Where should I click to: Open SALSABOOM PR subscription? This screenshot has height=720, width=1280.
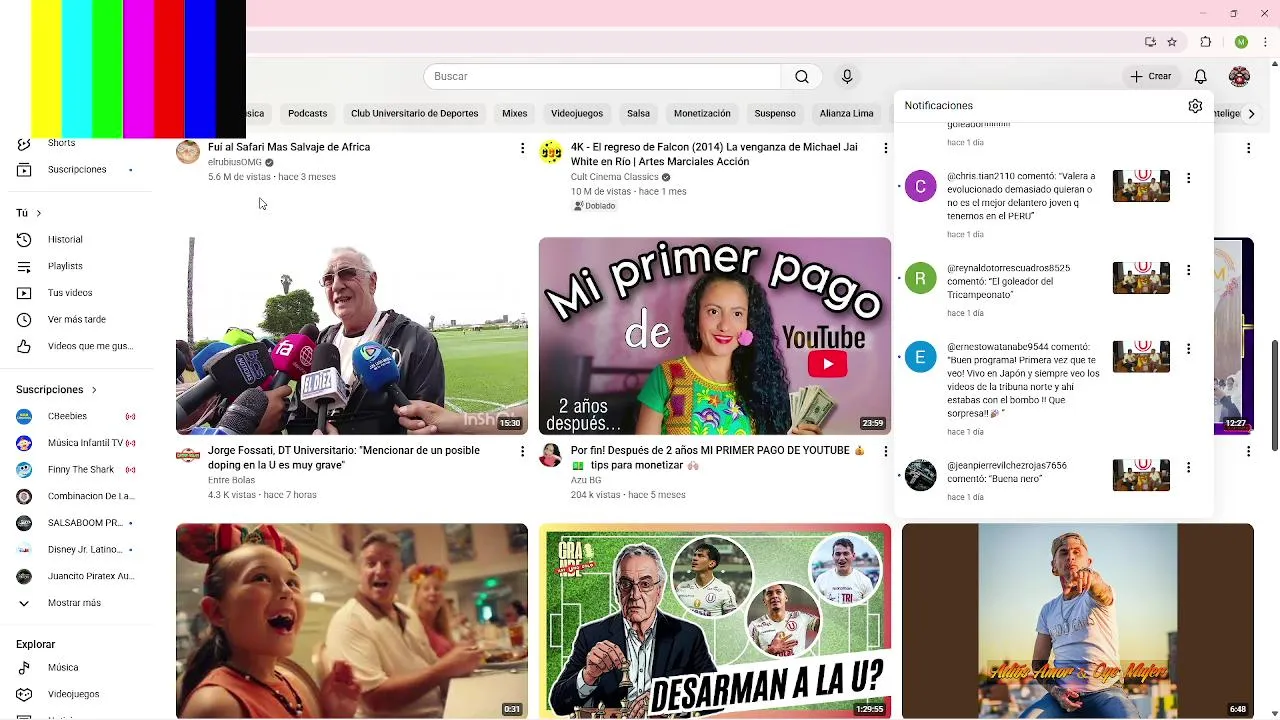click(77, 523)
